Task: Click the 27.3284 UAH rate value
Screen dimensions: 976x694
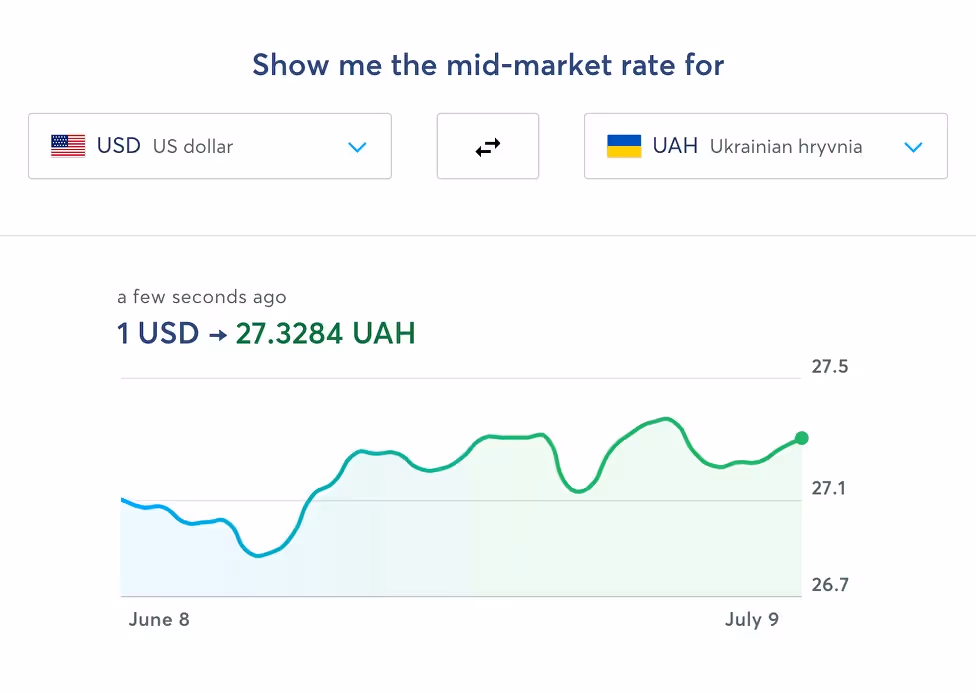Action: (x=325, y=334)
